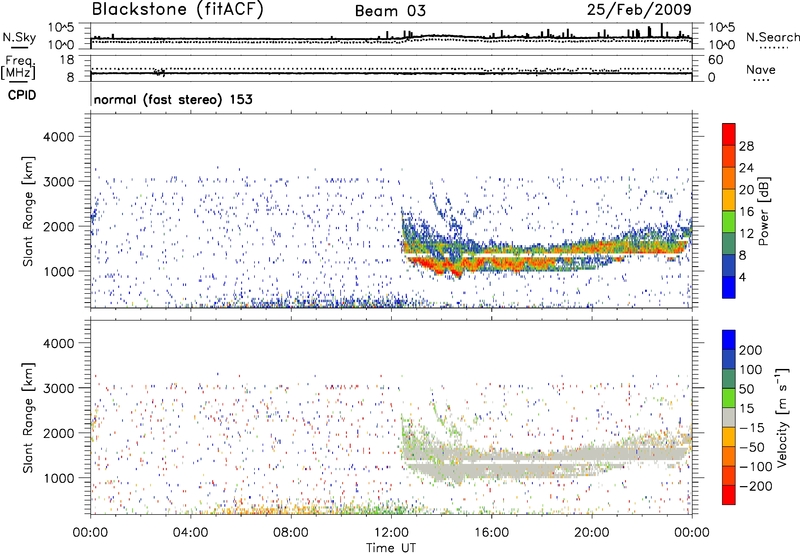The width and height of the screenshot is (800, 554).
Task: Select the "Freq. [MHz]" axis label
Action: click(18, 67)
